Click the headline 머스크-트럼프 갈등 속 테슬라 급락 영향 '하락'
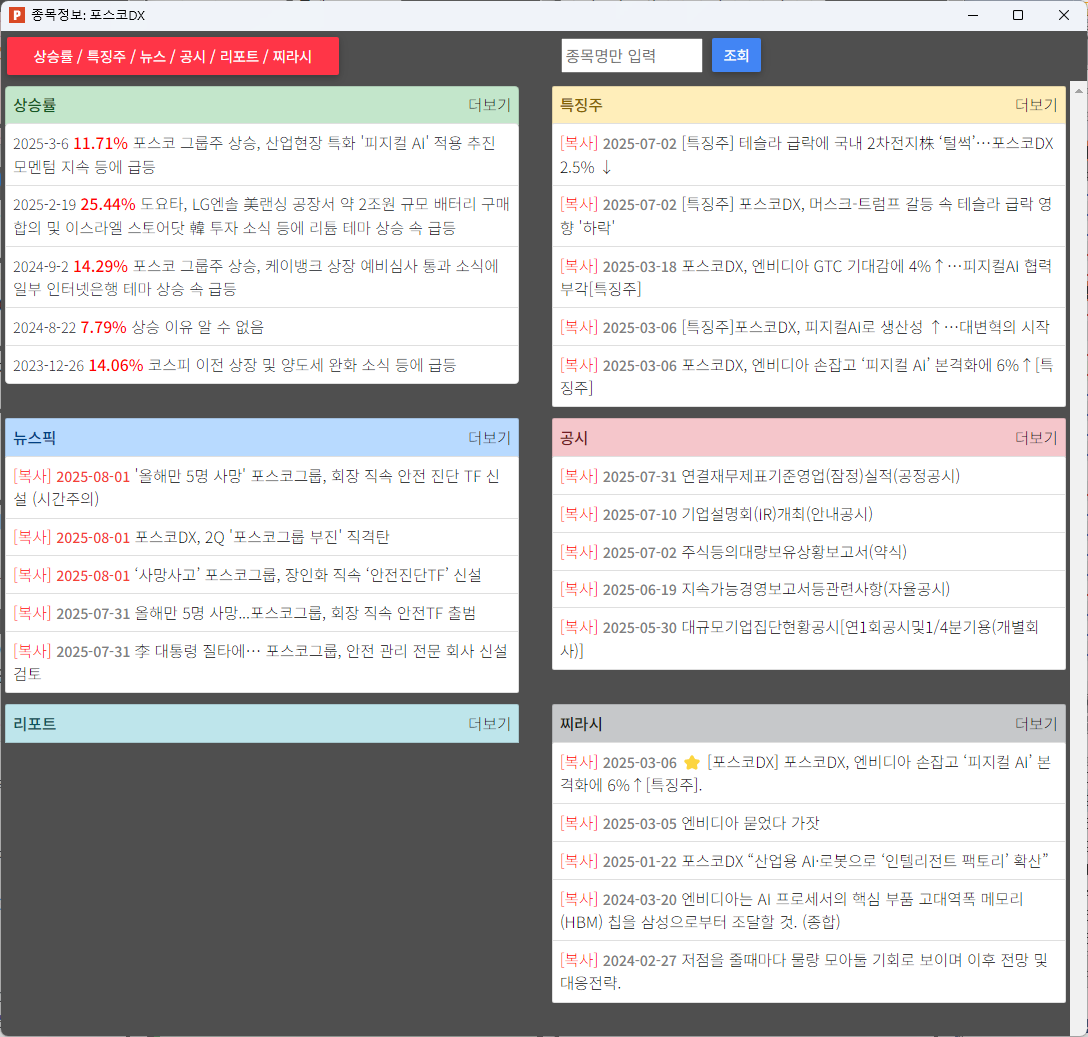 (806, 216)
